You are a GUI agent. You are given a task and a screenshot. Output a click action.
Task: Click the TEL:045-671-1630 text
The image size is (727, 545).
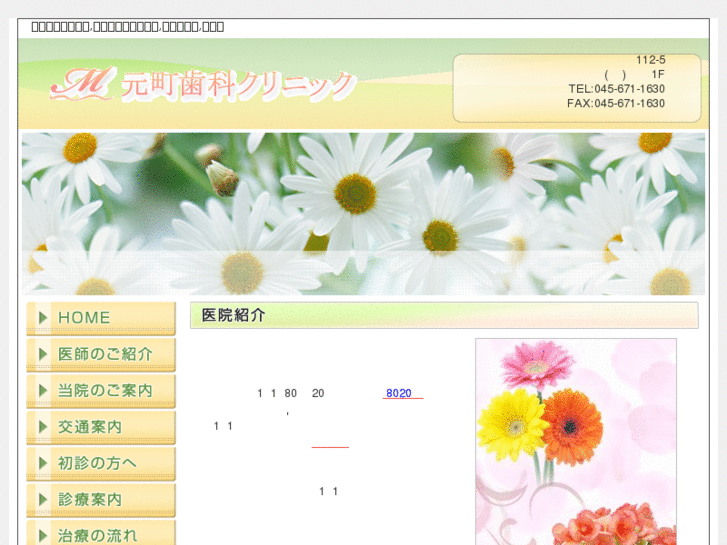tap(617, 89)
